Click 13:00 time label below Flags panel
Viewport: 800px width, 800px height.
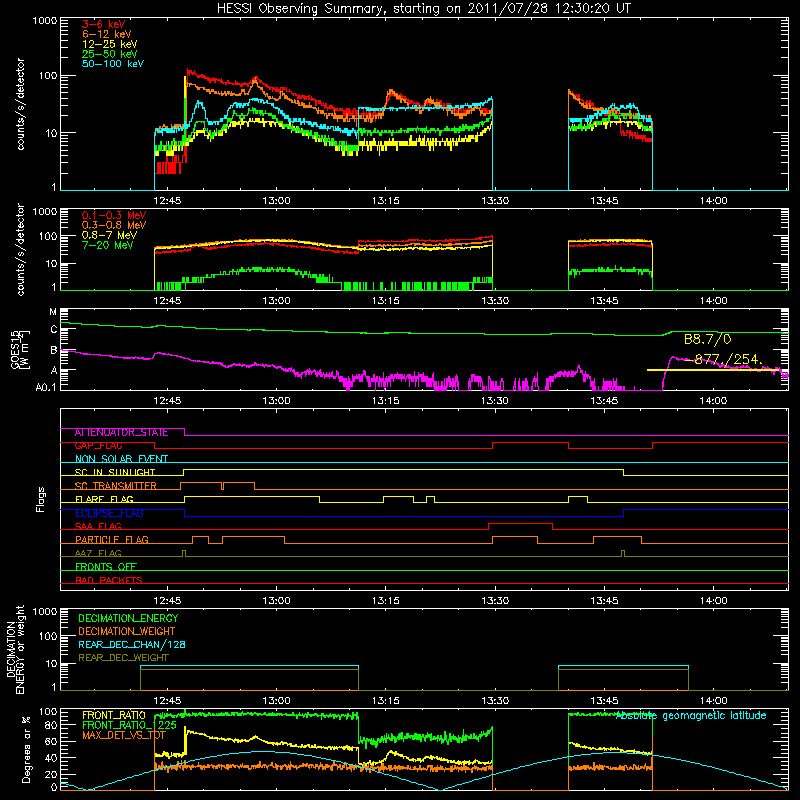coord(277,601)
